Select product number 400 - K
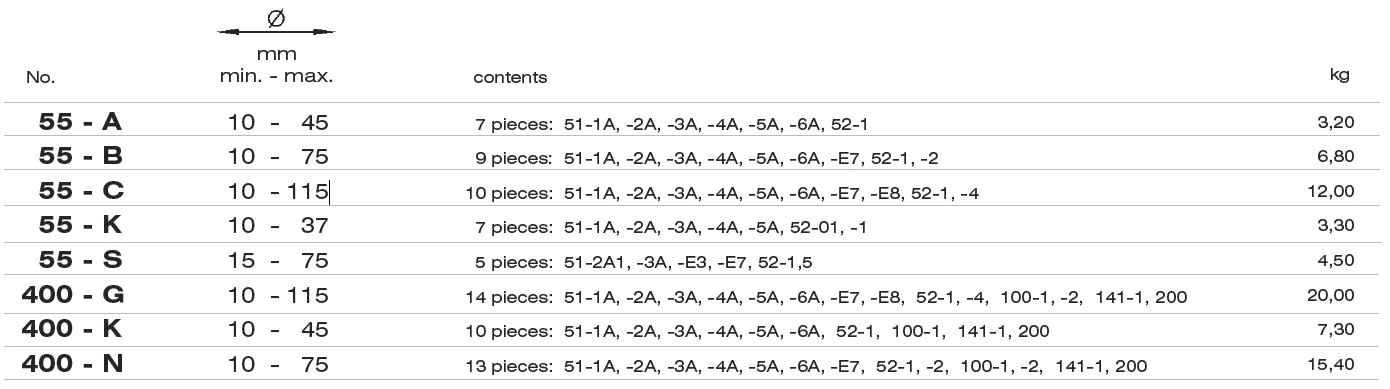This screenshot has width=1390, height=389. pos(72,329)
